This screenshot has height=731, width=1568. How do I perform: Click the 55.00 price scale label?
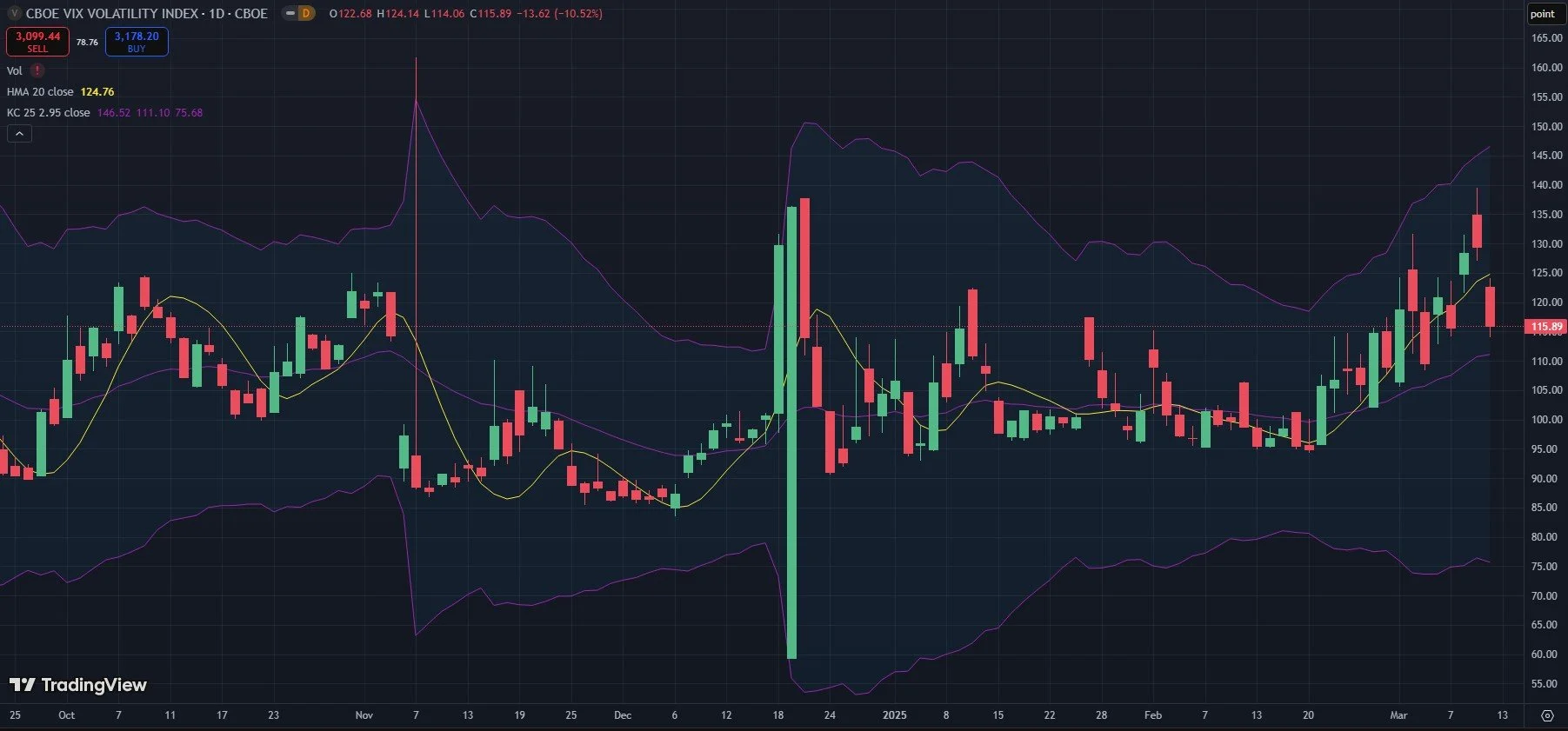click(x=1546, y=683)
